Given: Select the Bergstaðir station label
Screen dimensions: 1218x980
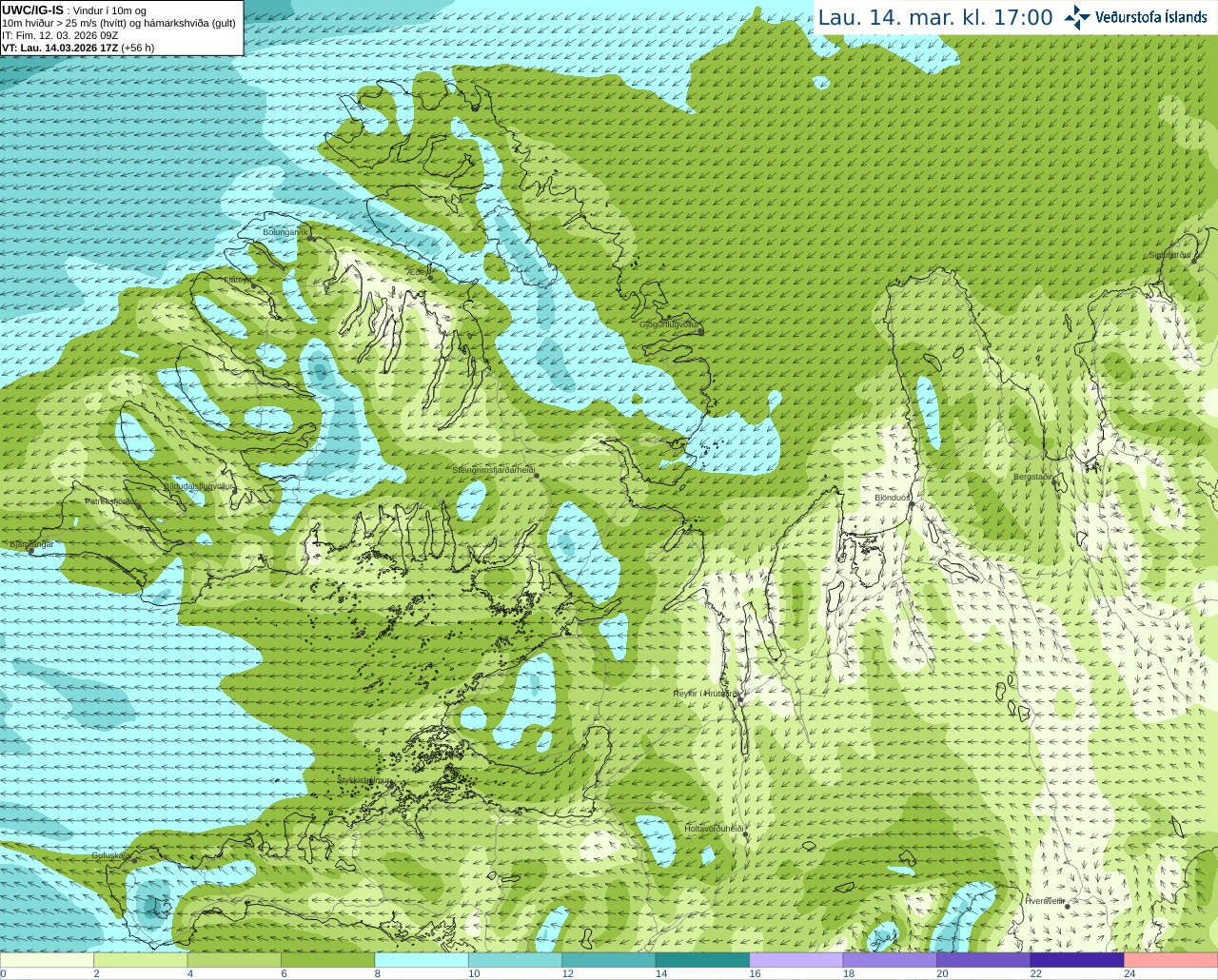Looking at the screenshot, I should [x=1032, y=477].
